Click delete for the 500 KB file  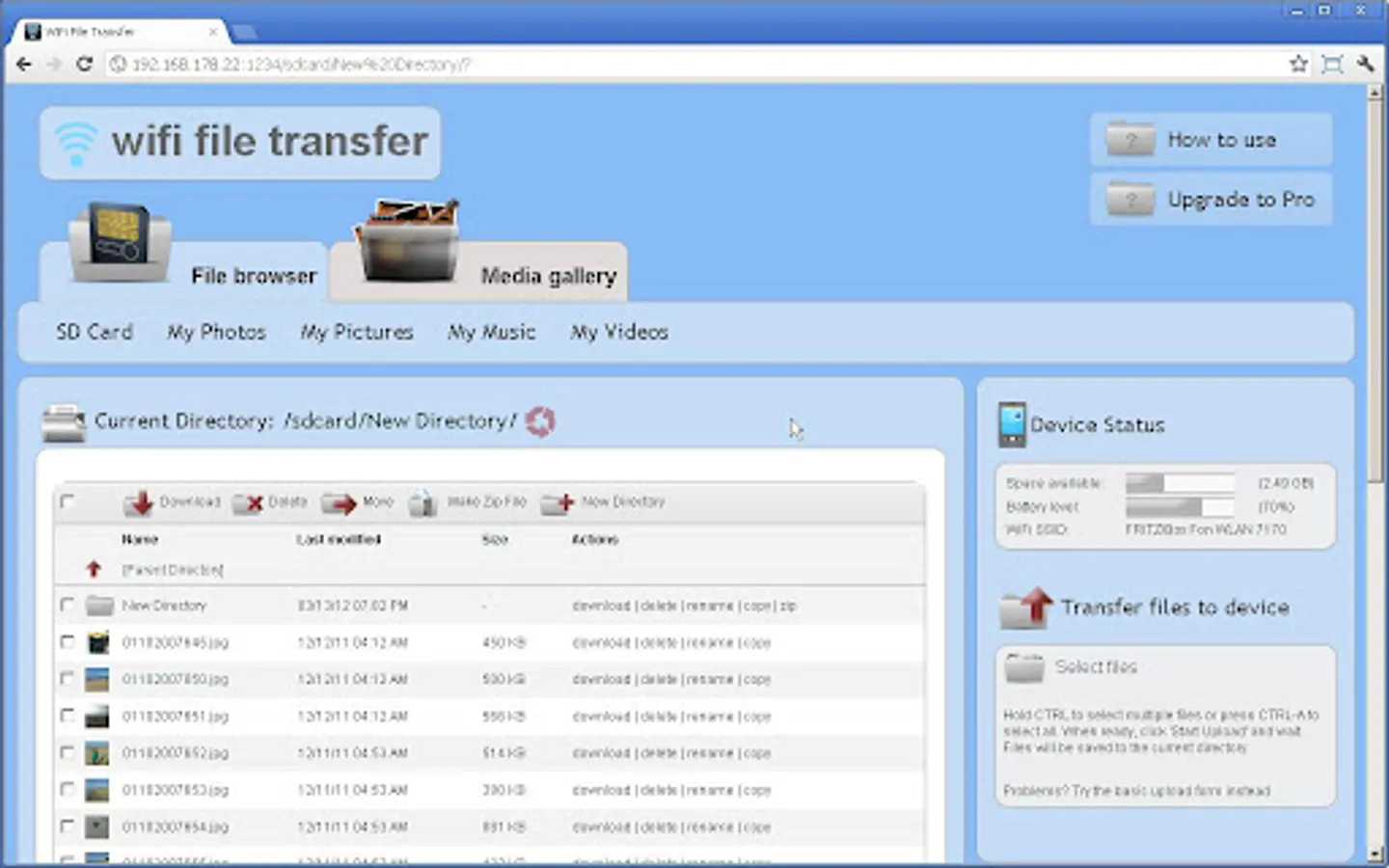coord(659,679)
